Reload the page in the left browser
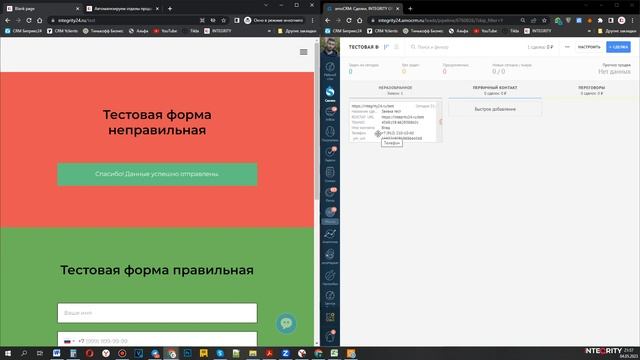Screen dimensions: 640x360 tap(29, 20)
